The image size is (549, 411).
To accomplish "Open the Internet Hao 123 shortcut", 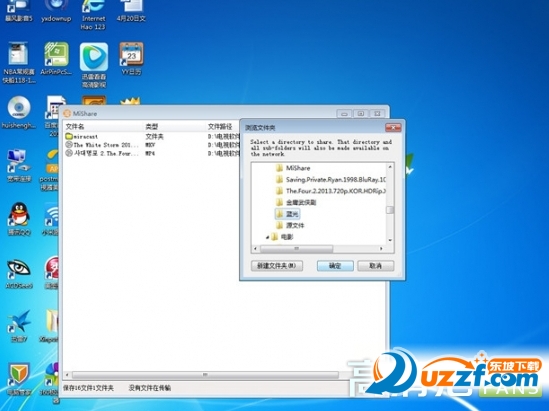I will coord(93,15).
